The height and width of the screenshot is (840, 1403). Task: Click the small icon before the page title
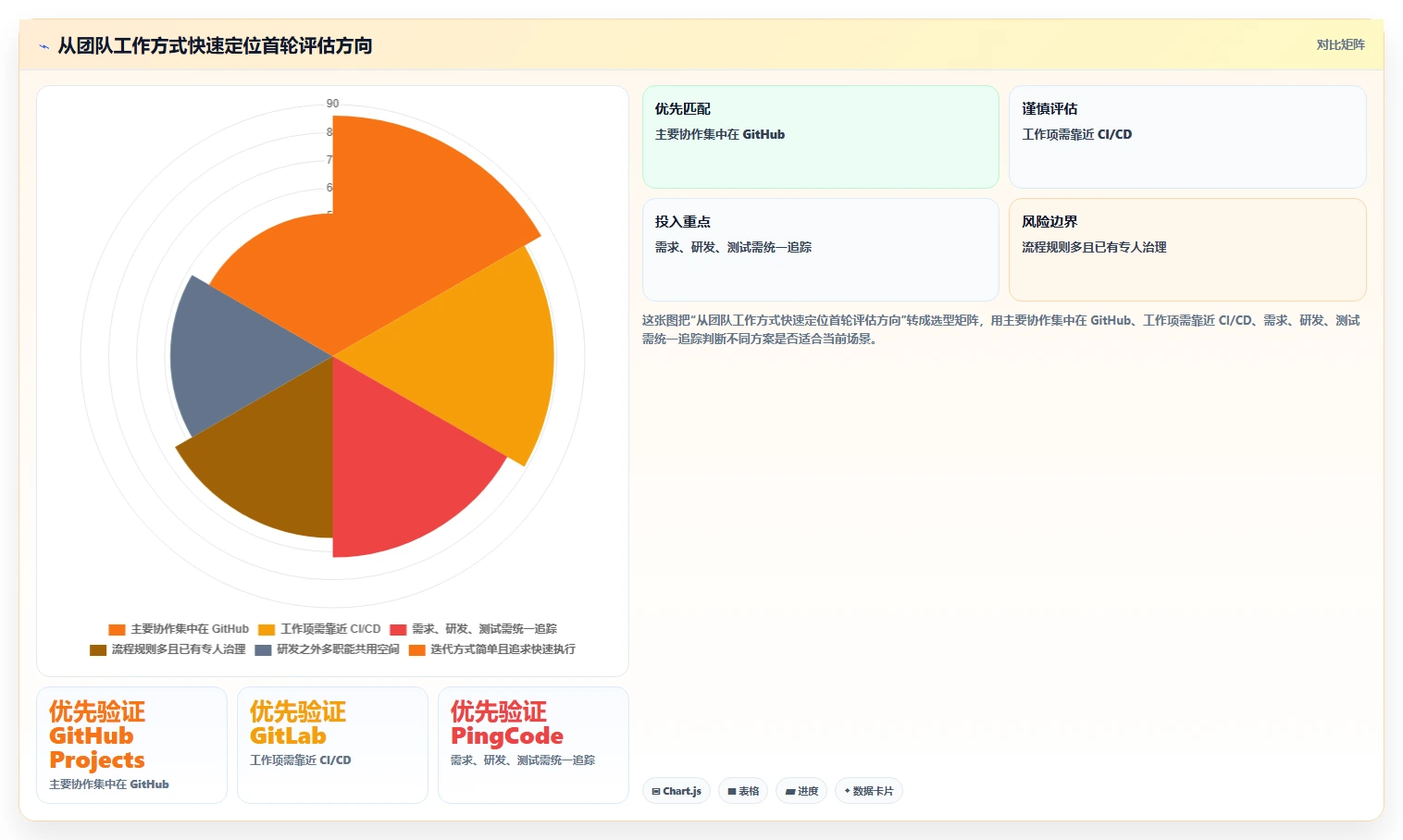[43, 46]
